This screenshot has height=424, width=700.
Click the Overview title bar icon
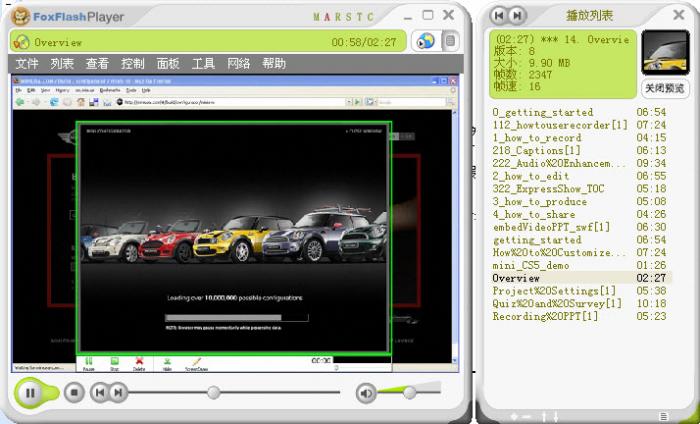[21, 42]
